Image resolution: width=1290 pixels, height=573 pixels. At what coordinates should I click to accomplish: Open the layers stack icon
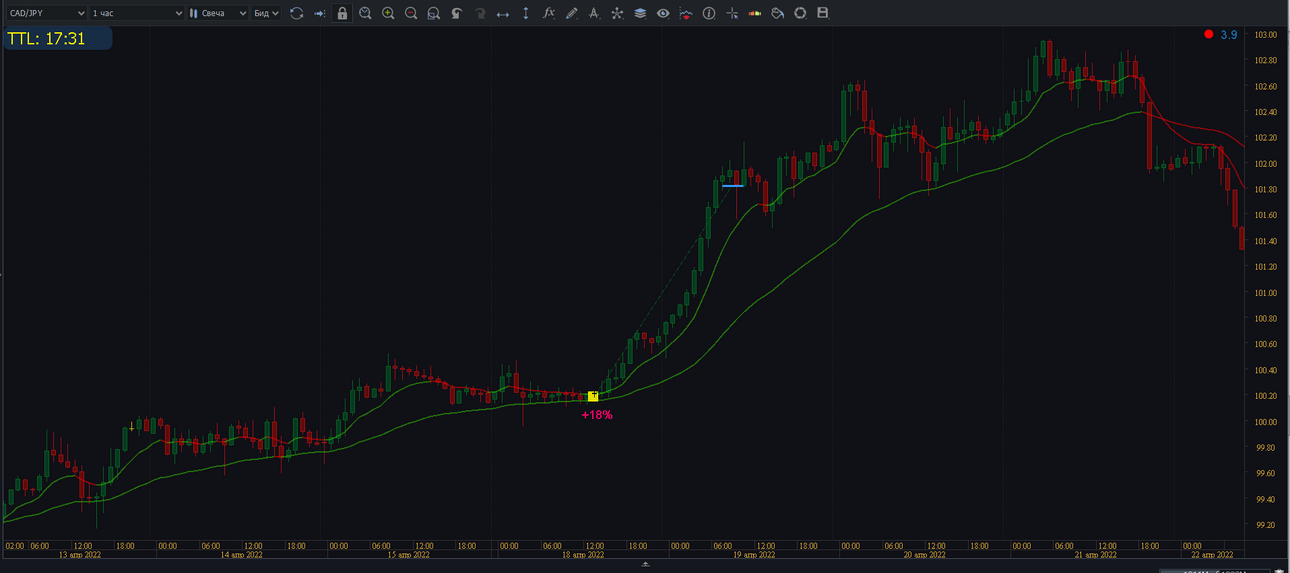pos(640,13)
